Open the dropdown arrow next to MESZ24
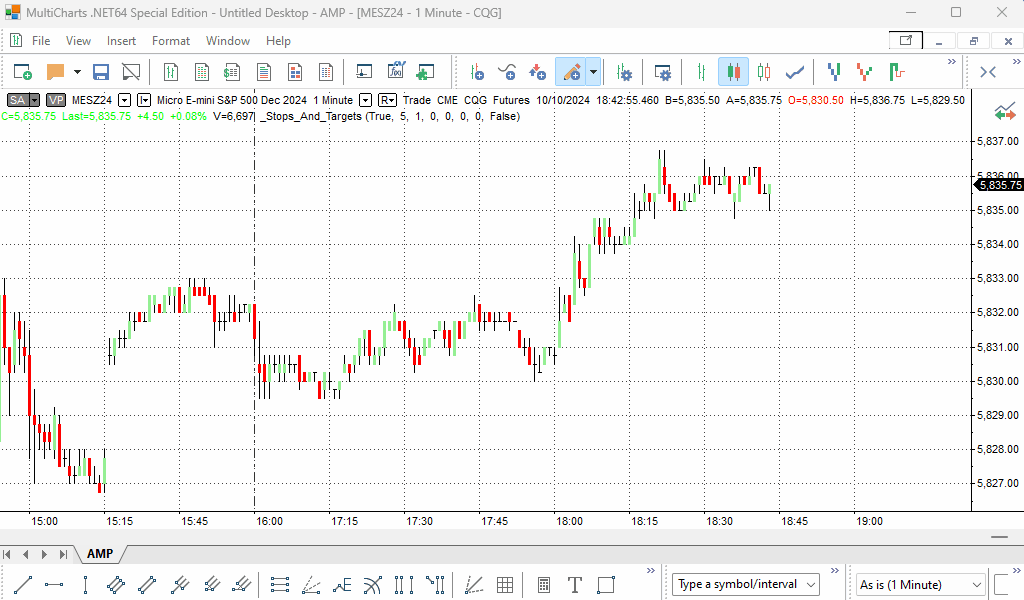This screenshot has height=600, width=1024. 124,100
